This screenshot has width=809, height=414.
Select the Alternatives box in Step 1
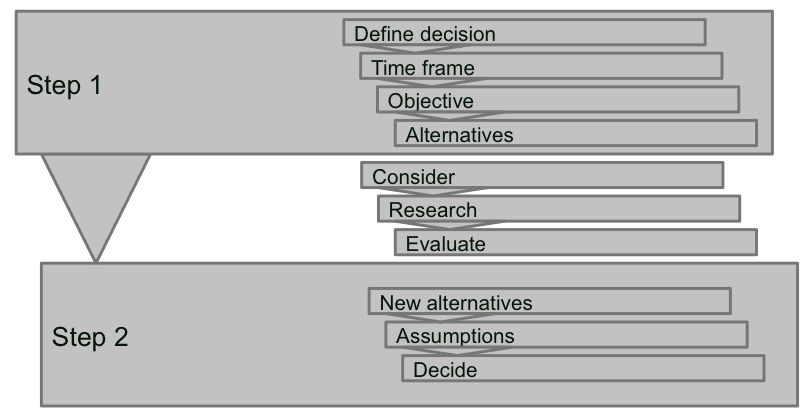point(575,133)
